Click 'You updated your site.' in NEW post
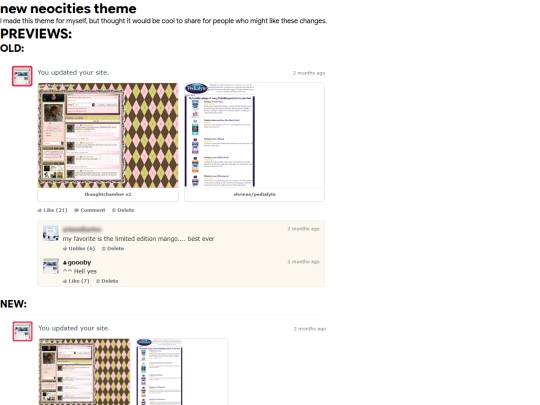540x405 pixels. [74, 328]
